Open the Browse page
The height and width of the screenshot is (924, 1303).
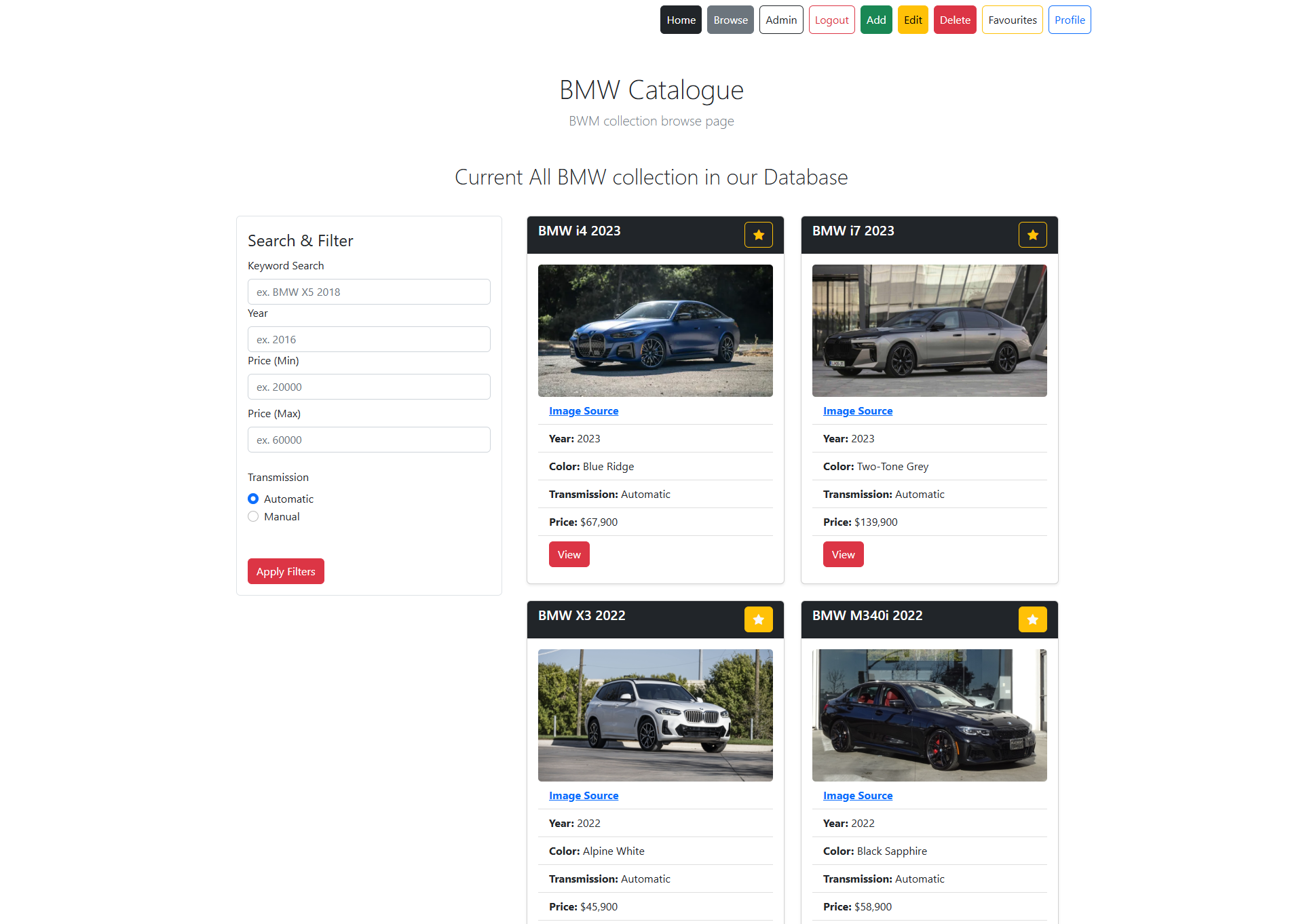click(x=730, y=20)
